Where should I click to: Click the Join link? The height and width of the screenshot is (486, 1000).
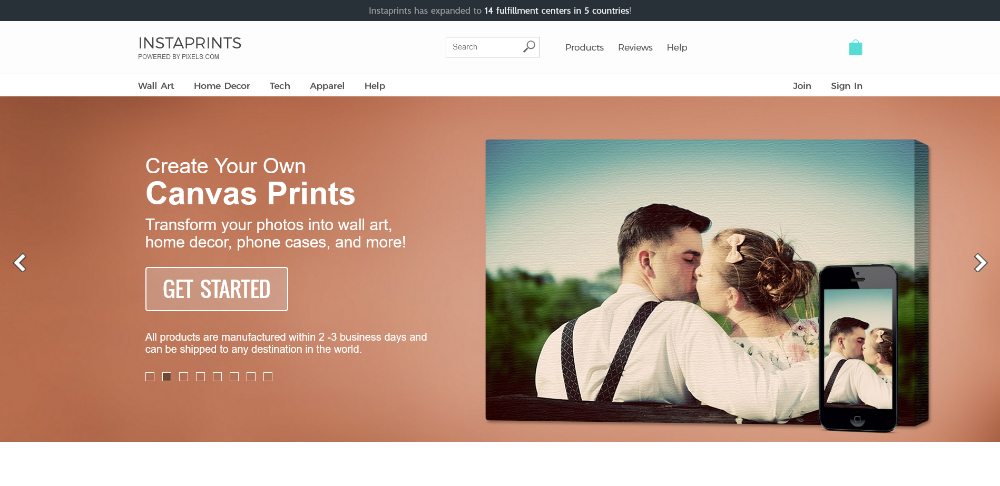pos(802,86)
